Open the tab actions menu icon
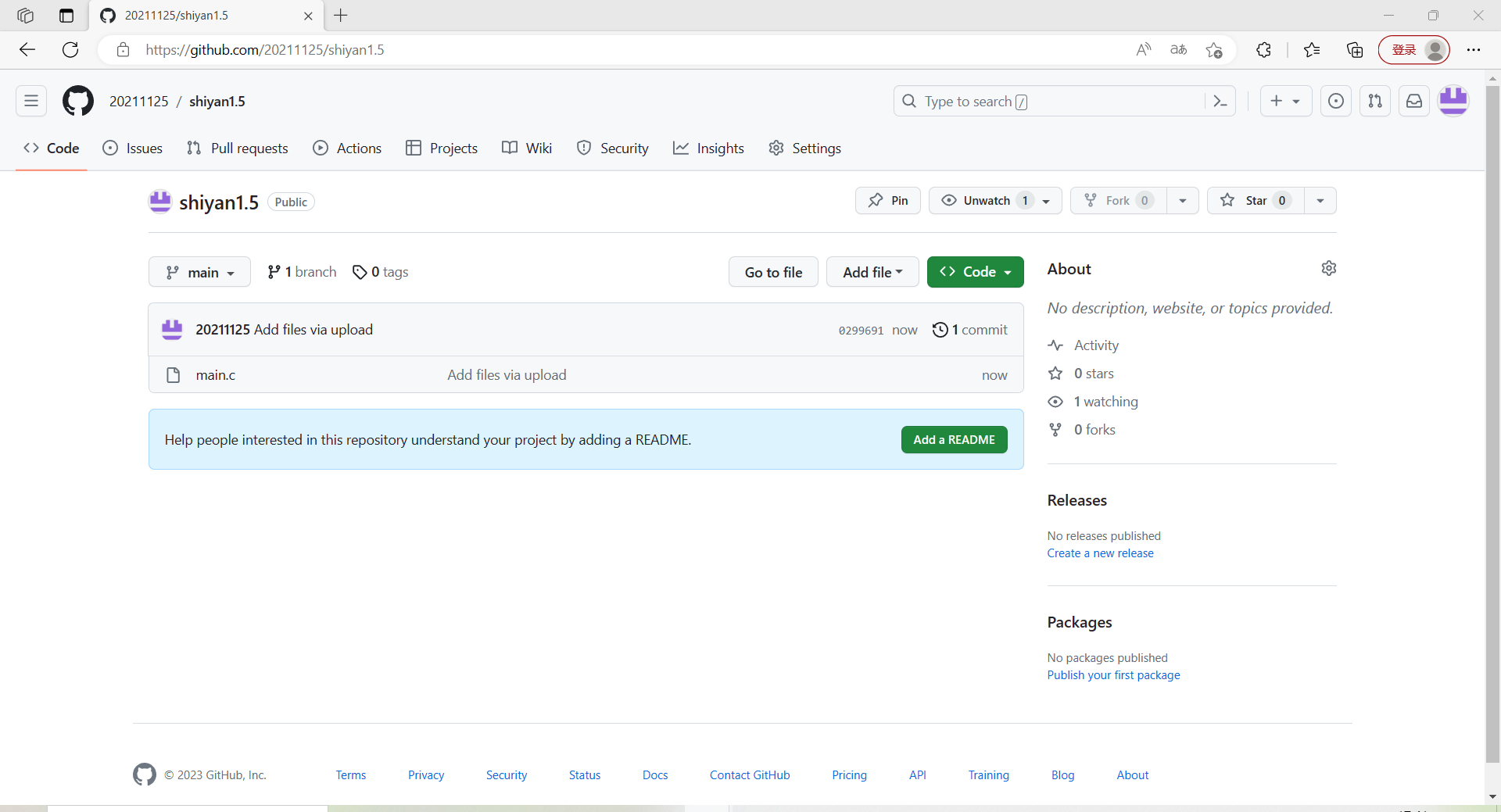Image resolution: width=1501 pixels, height=812 pixels. tap(66, 16)
